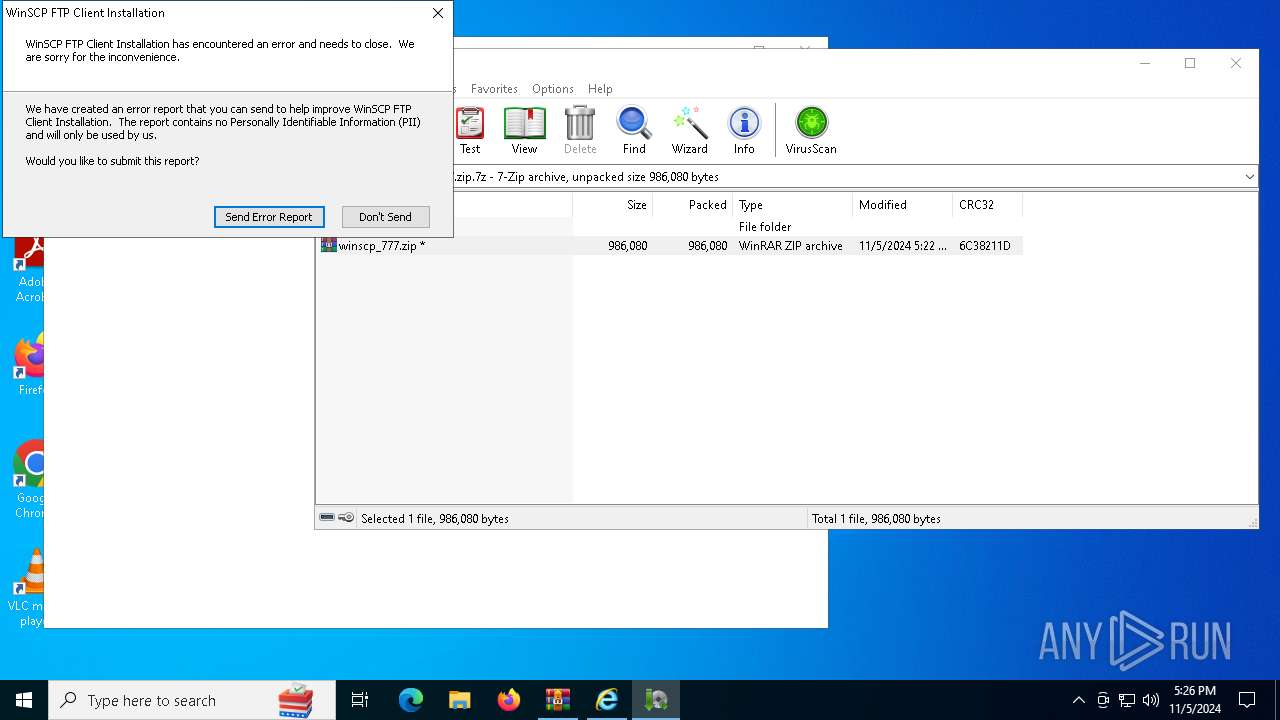This screenshot has height=720, width=1280.
Task: Click 'Total 1 file, 986,080 bytes' status text
Action: [x=876, y=519]
